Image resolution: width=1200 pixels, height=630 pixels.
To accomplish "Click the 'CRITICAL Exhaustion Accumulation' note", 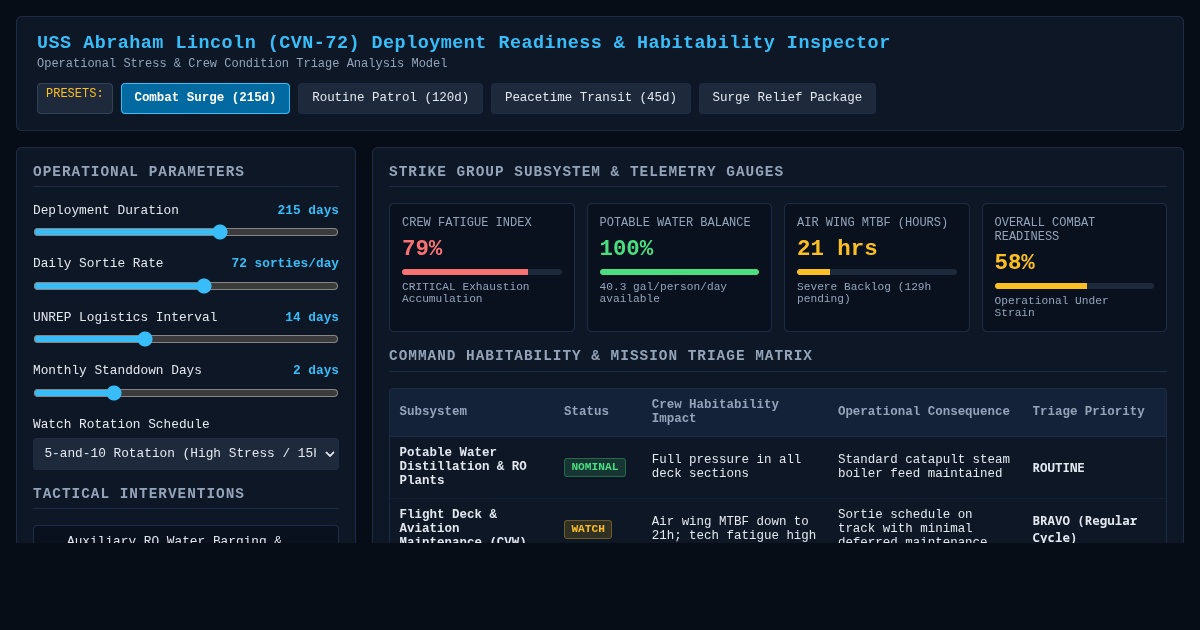I will click(466, 293).
